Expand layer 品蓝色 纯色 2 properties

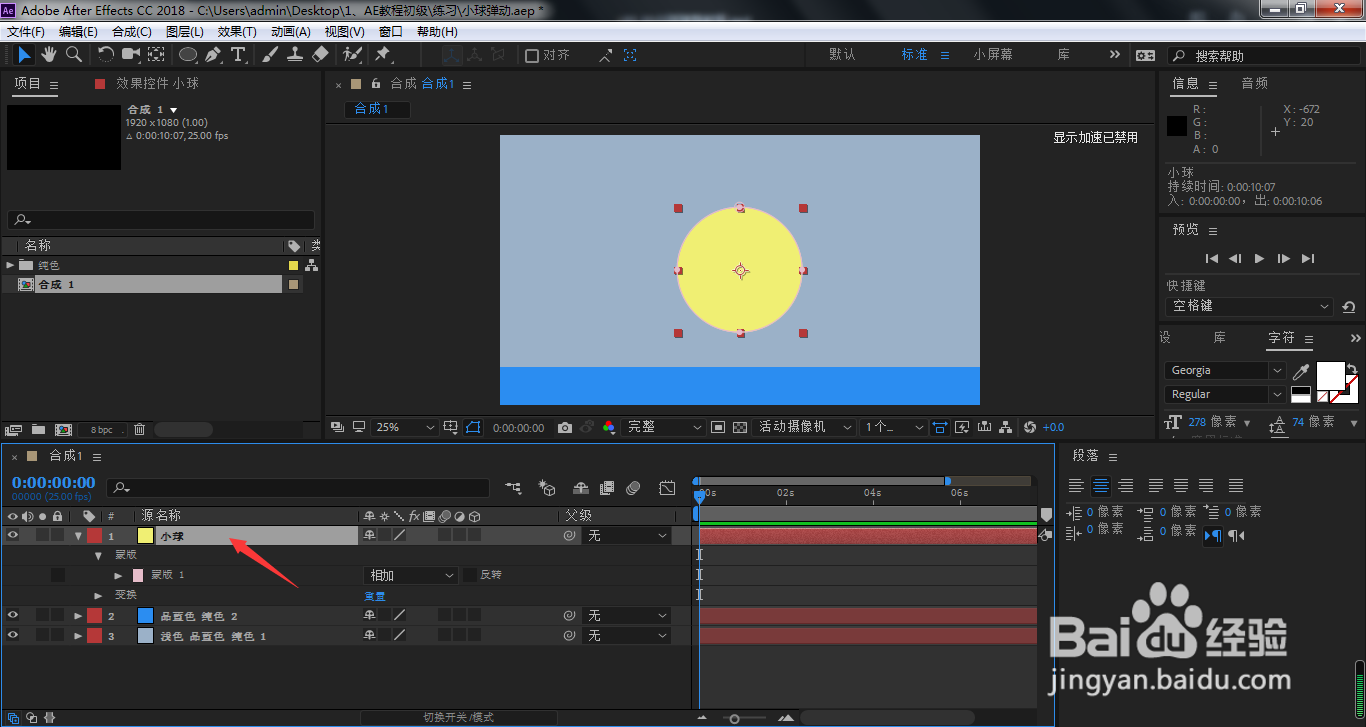[x=78, y=616]
